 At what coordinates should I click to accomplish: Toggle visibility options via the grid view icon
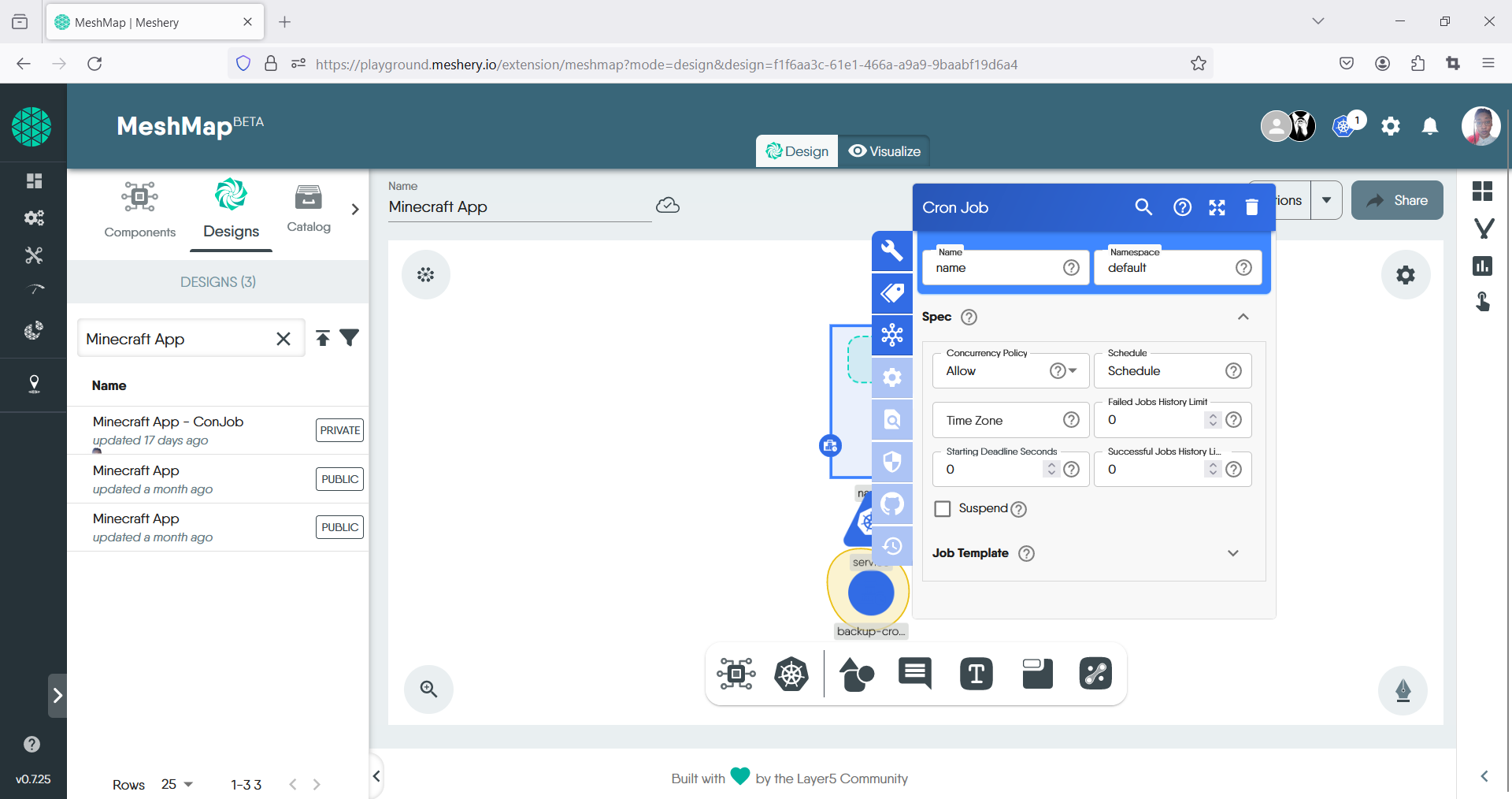point(1484,191)
